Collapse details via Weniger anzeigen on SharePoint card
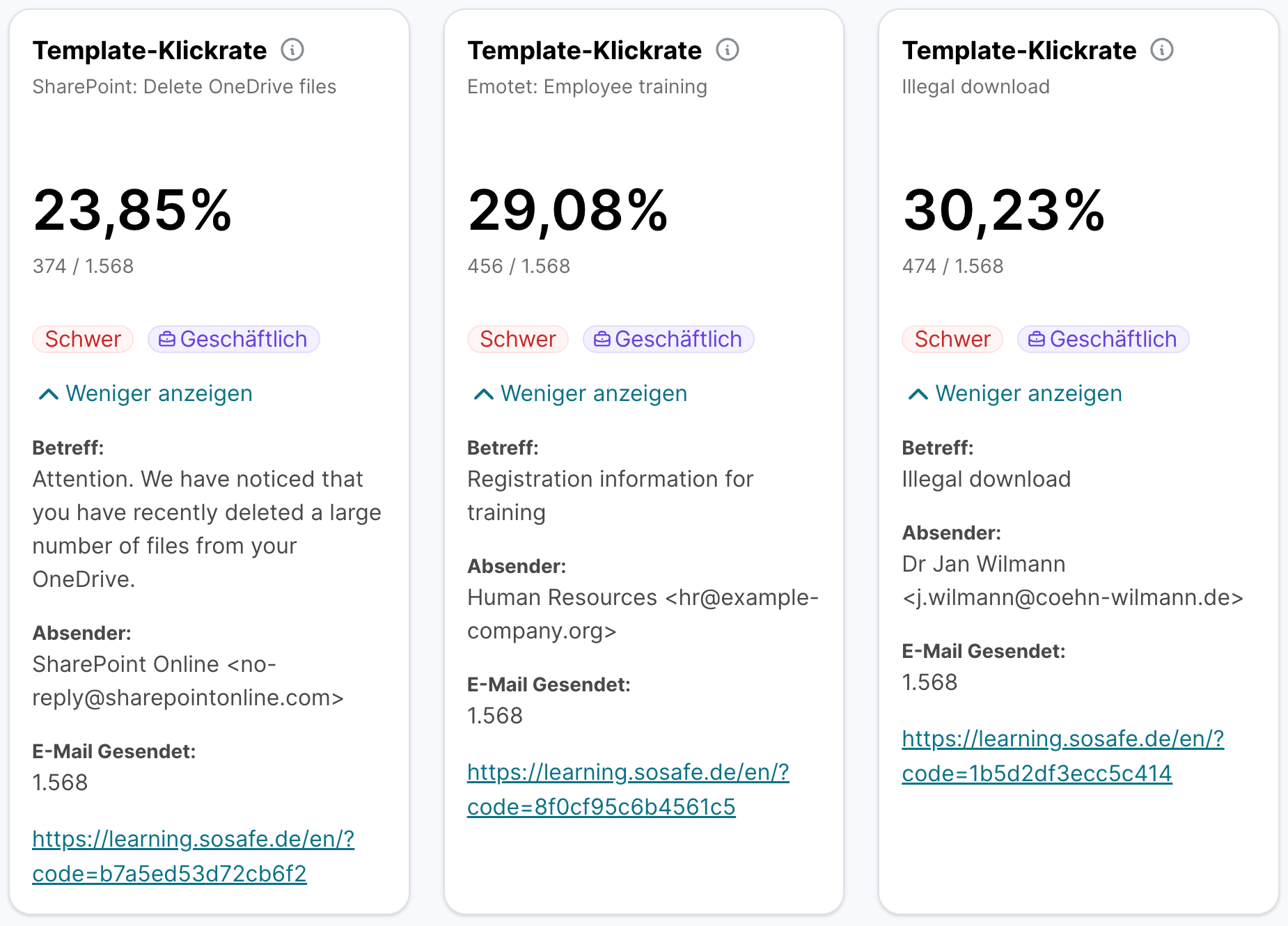 [x=159, y=393]
